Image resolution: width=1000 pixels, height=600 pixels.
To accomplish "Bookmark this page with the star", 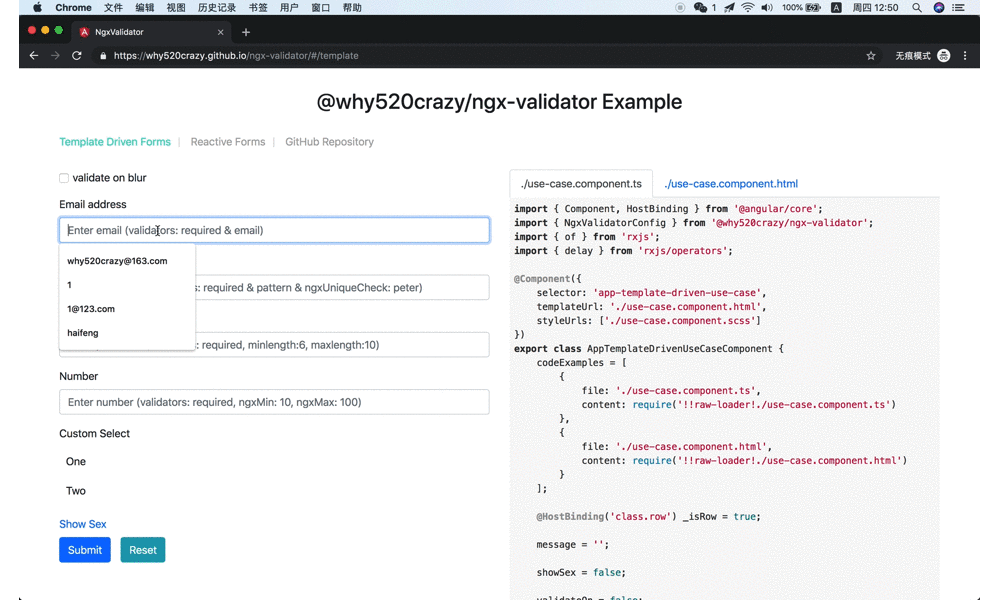I will coord(871,55).
